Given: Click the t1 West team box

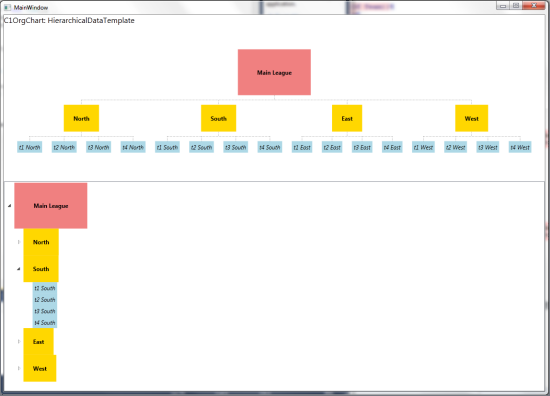Looking at the screenshot, I should (x=423, y=147).
